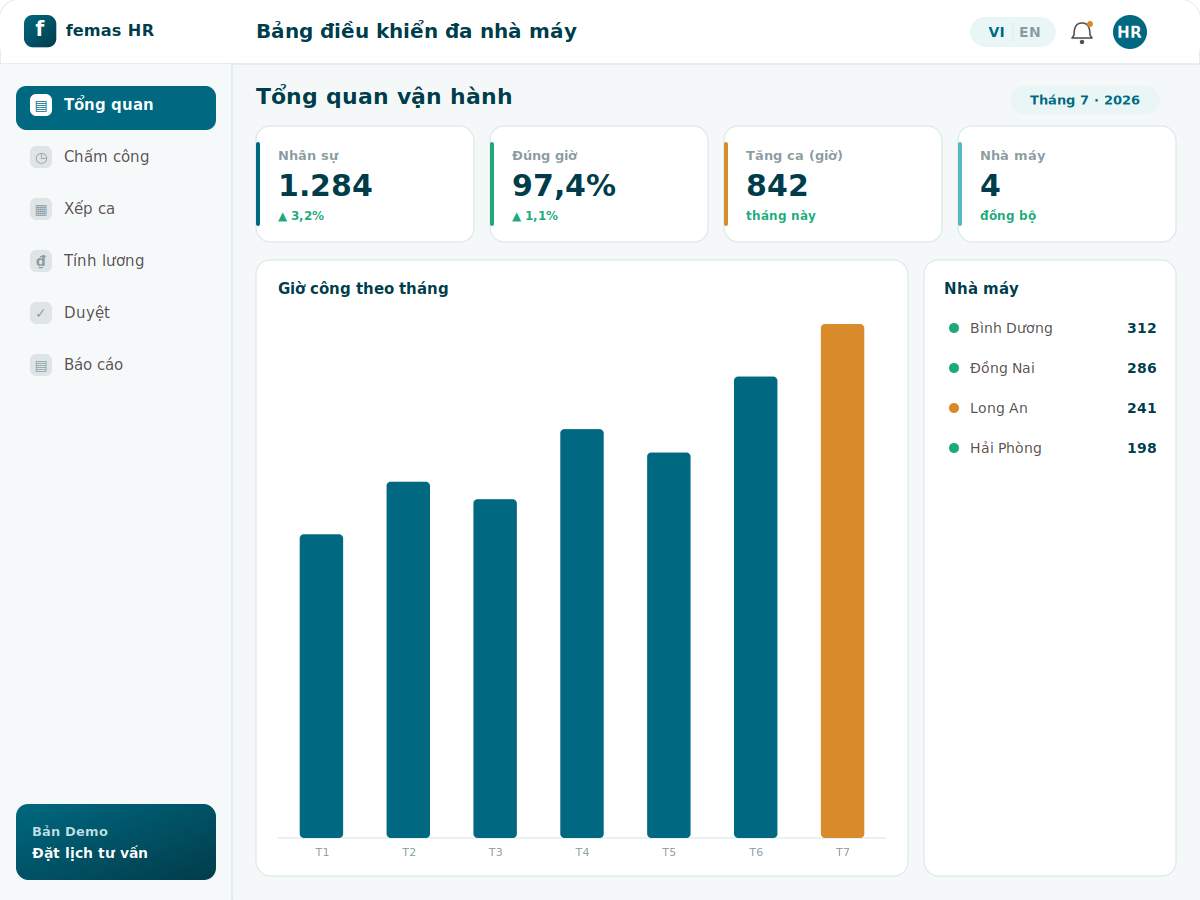The width and height of the screenshot is (1200, 900).
Task: Click the HR user avatar
Action: pos(1130,32)
